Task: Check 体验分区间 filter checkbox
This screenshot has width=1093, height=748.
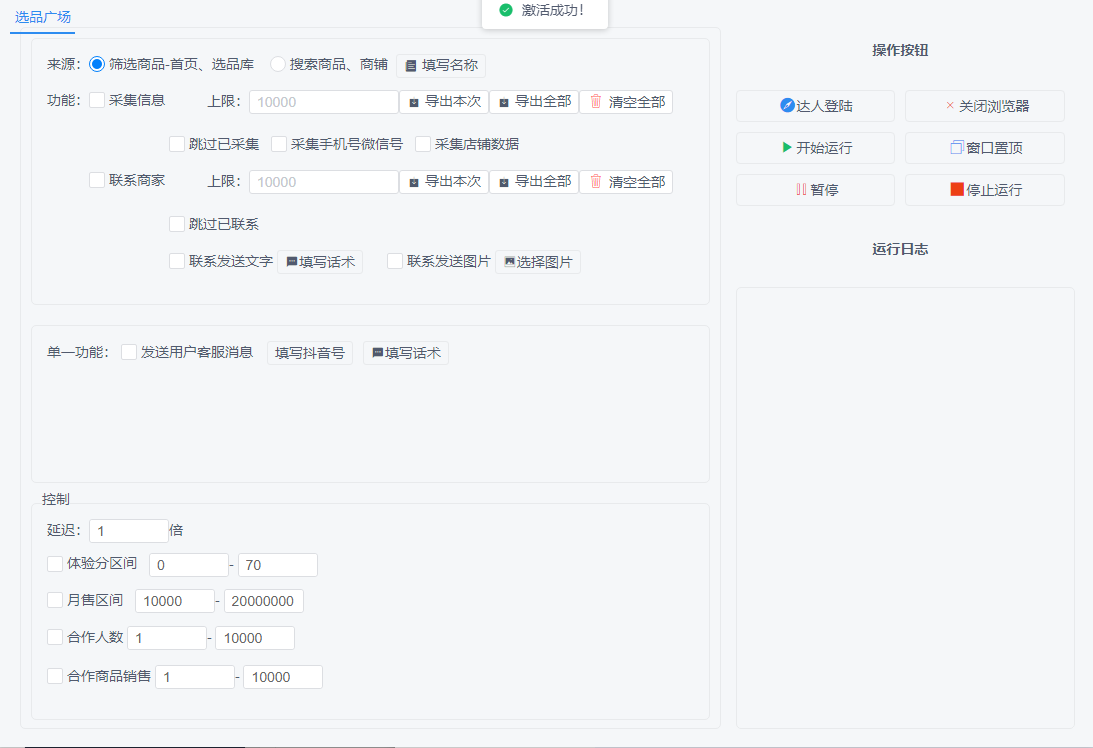Action: 55,564
